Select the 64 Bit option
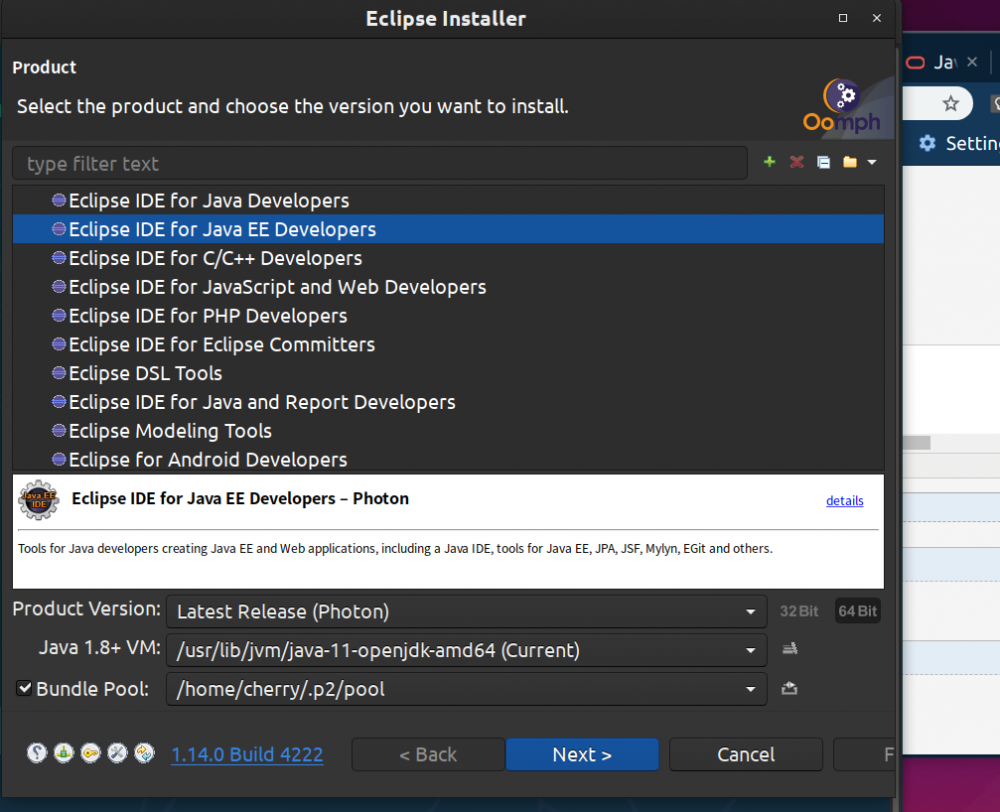Viewport: 1000px width, 812px height. point(857,611)
